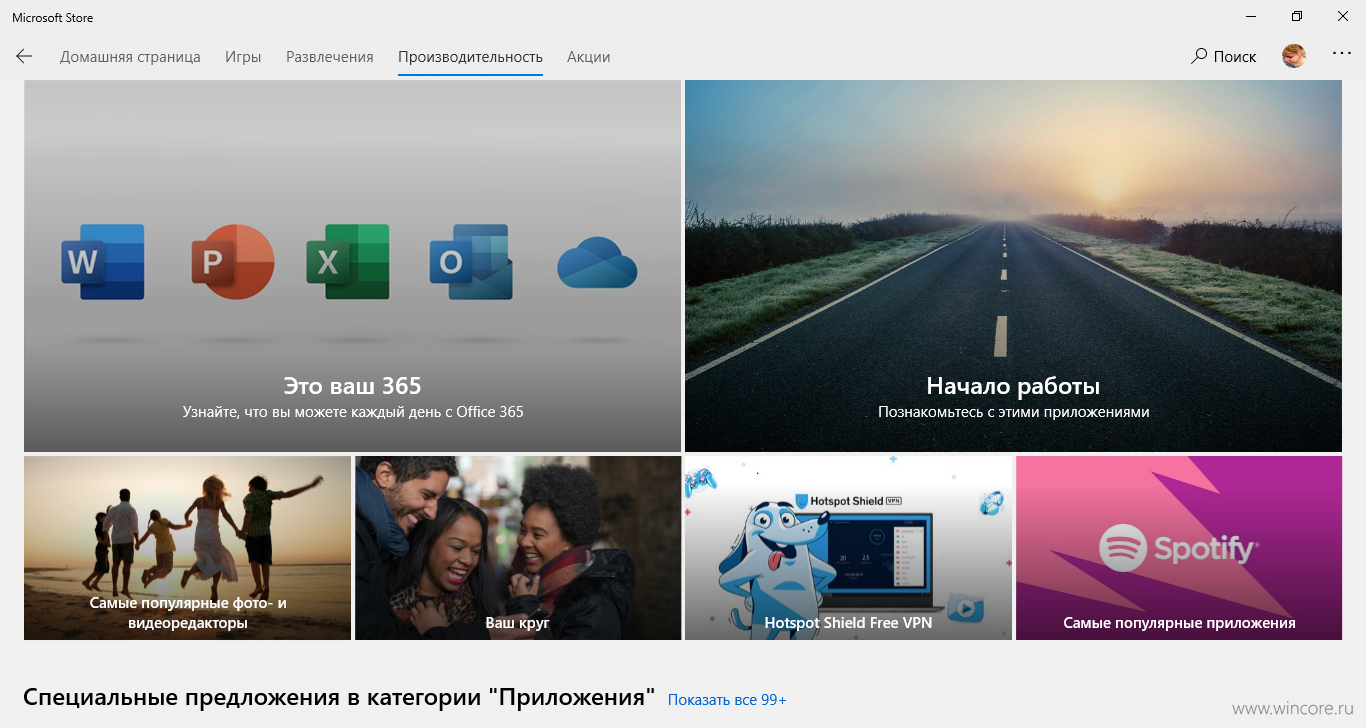This screenshot has height=728, width=1366.
Task: Switch to Домашняя страница tab
Action: click(130, 57)
